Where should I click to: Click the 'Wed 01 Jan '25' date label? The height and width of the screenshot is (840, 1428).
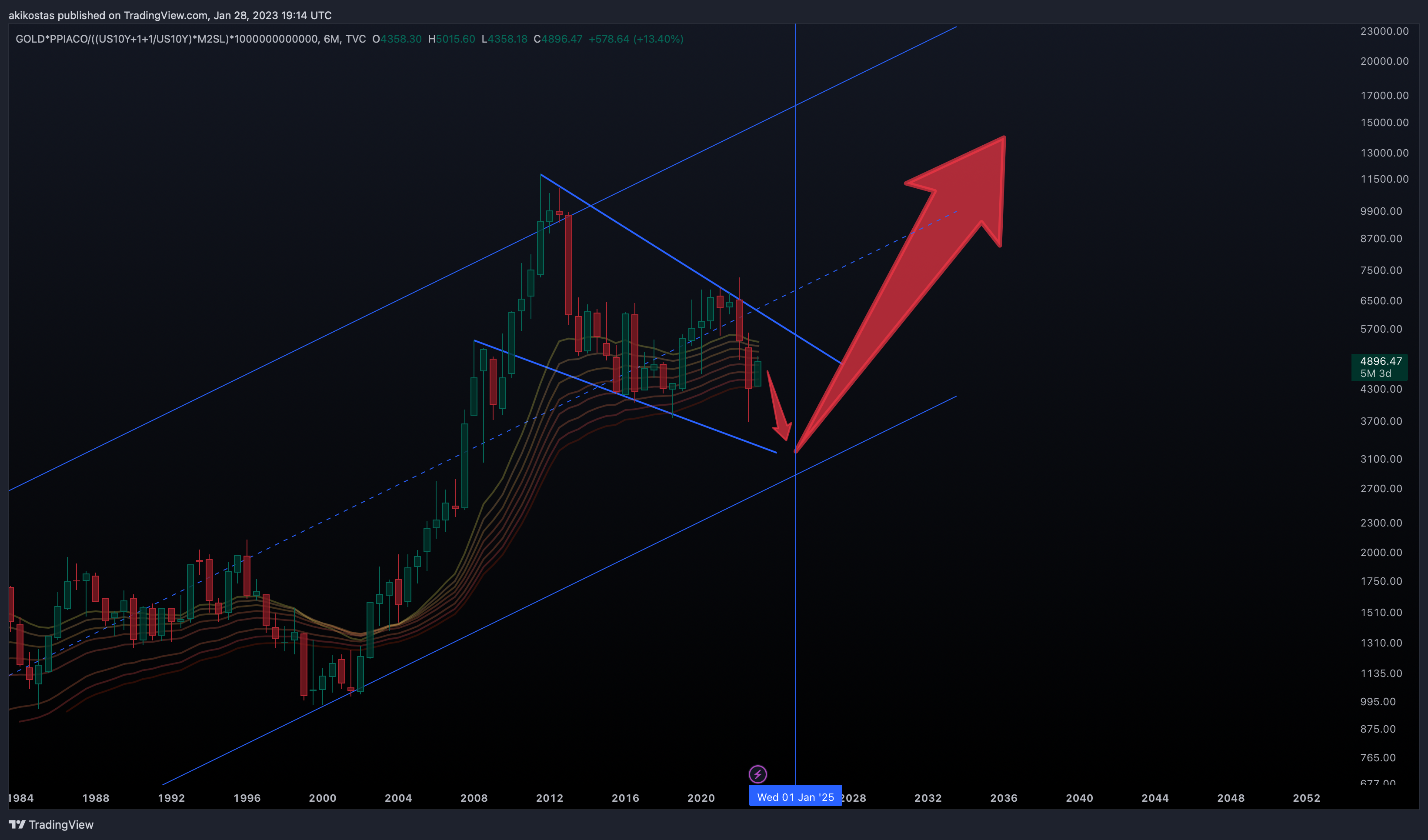pos(796,797)
